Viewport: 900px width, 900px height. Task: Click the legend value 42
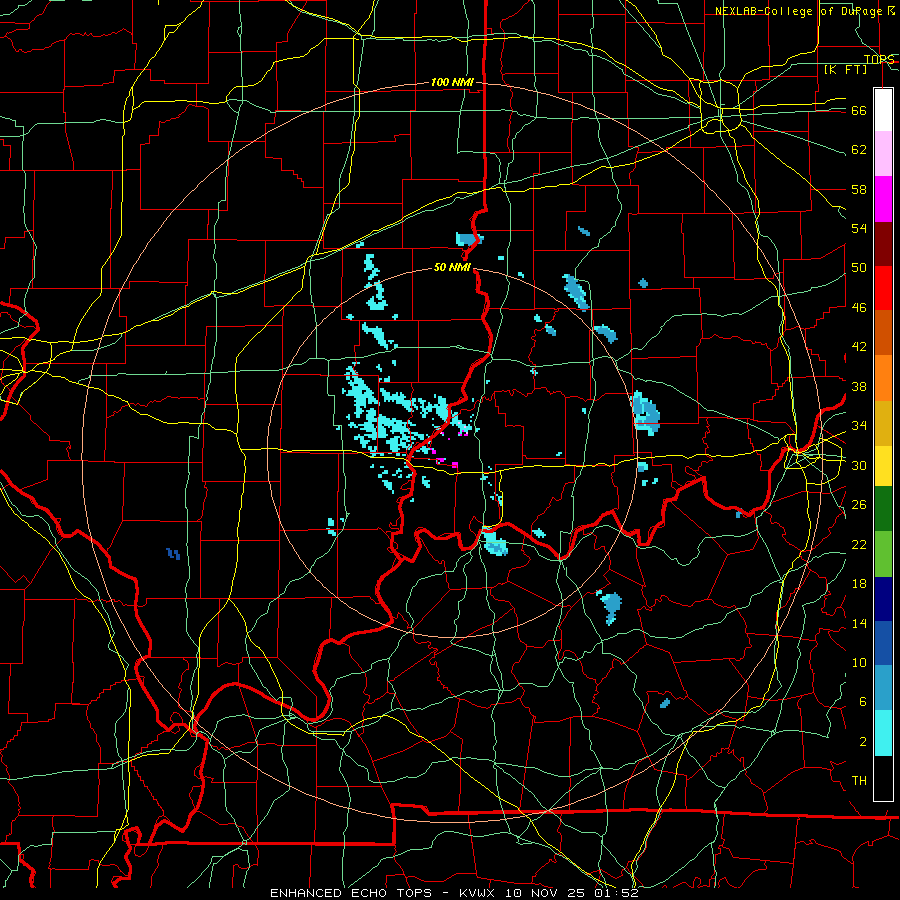(859, 347)
